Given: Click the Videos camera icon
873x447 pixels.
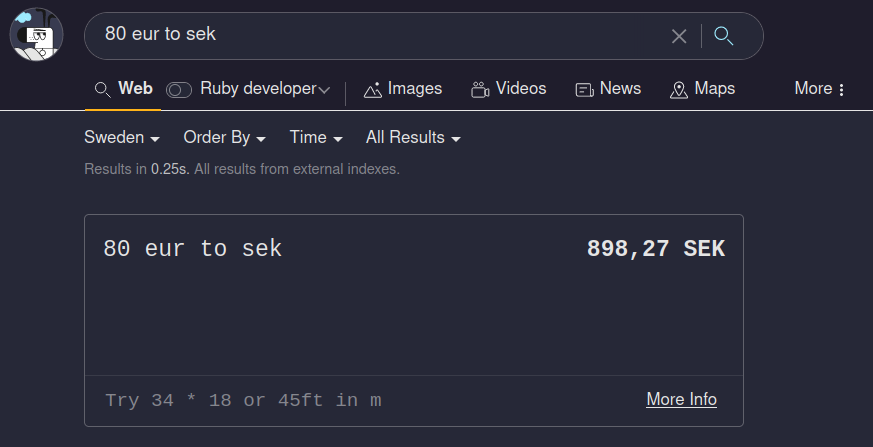Looking at the screenshot, I should pos(480,89).
